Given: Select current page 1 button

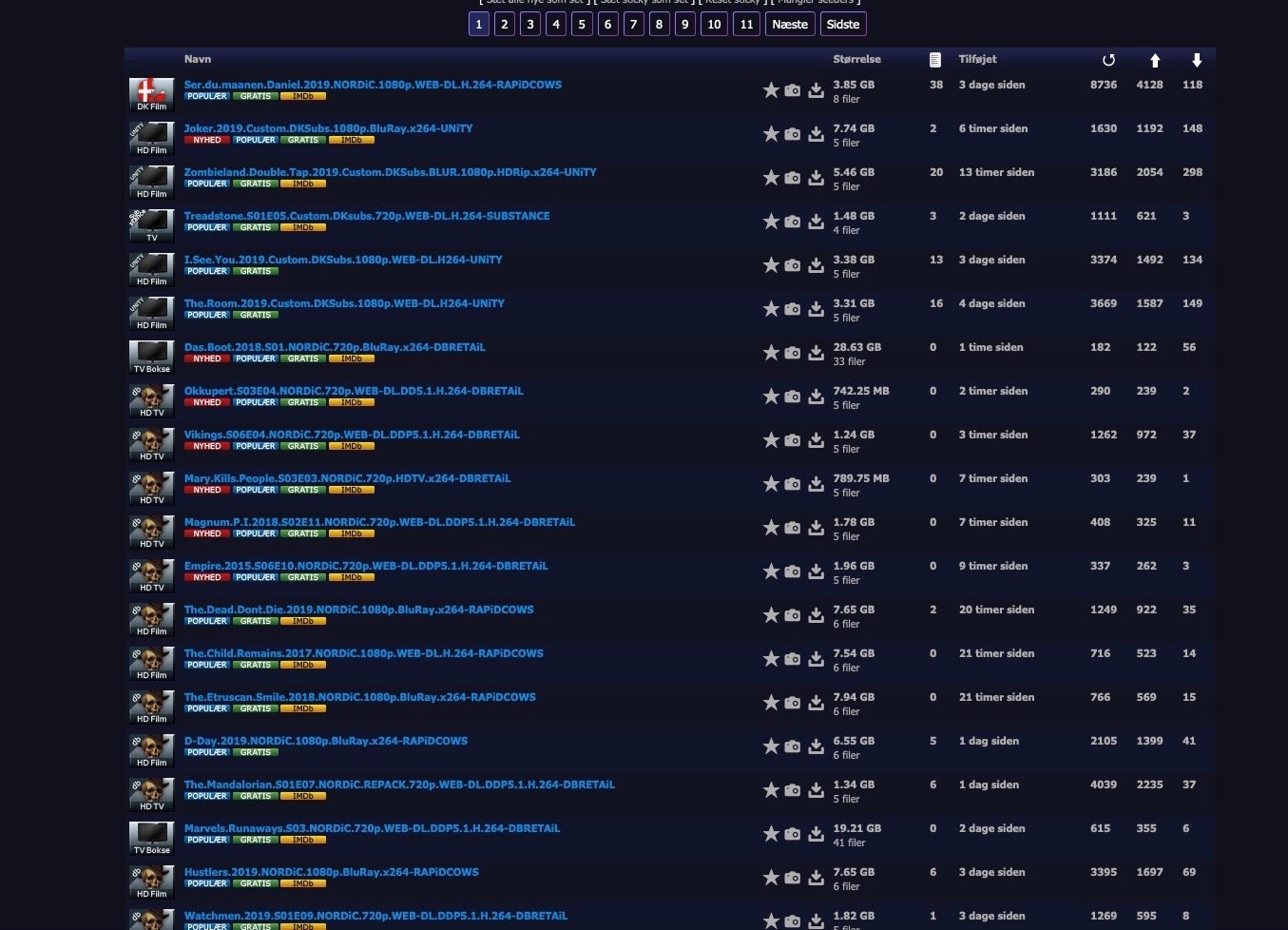Looking at the screenshot, I should [479, 24].
